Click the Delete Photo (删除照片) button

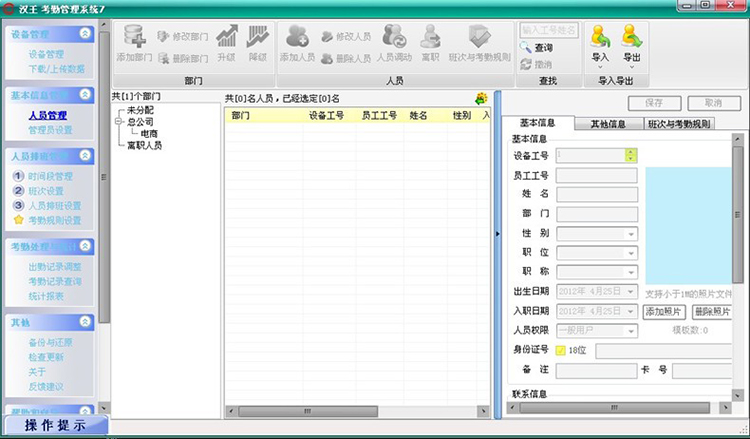click(712, 312)
